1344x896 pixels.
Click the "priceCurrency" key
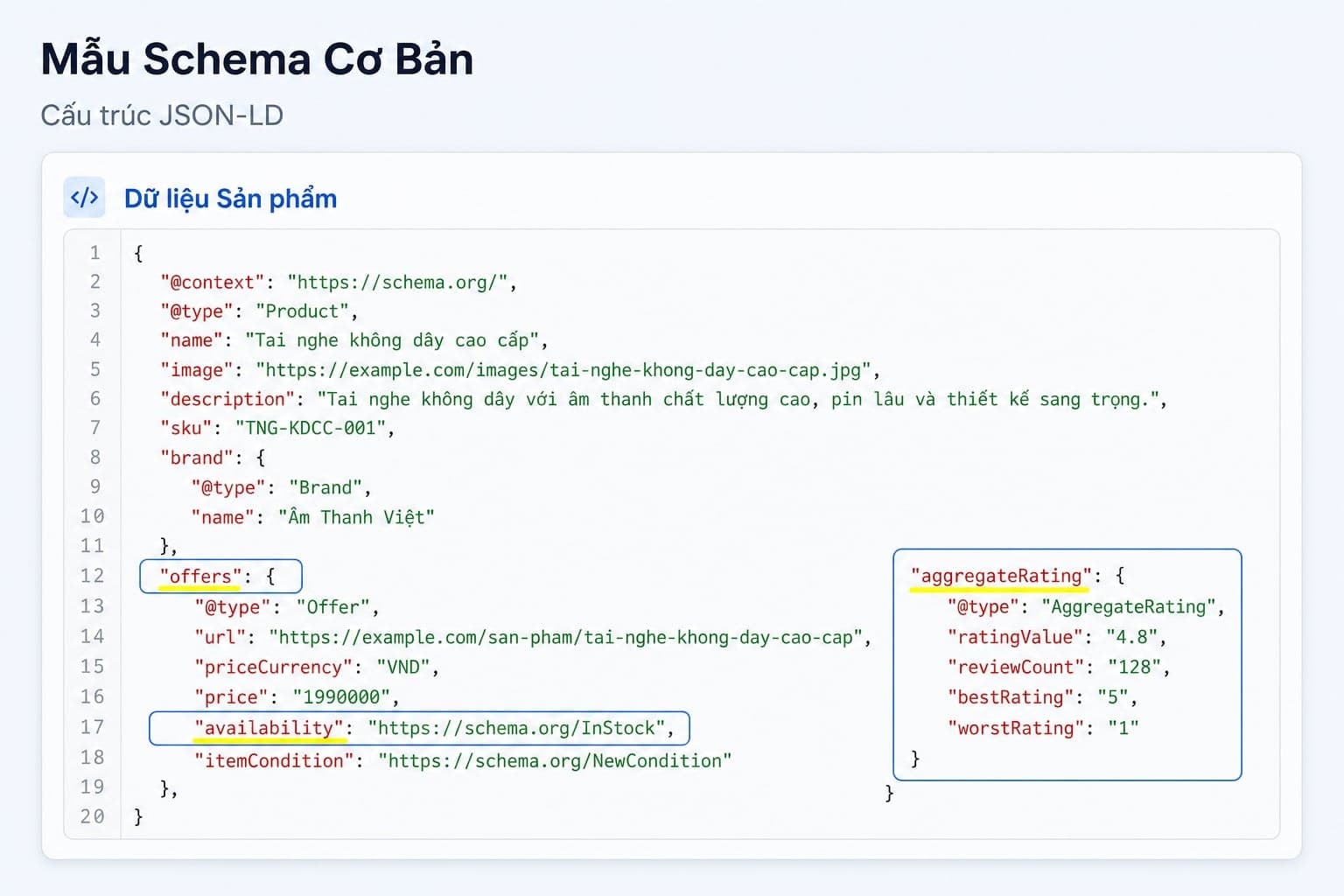[273, 668]
